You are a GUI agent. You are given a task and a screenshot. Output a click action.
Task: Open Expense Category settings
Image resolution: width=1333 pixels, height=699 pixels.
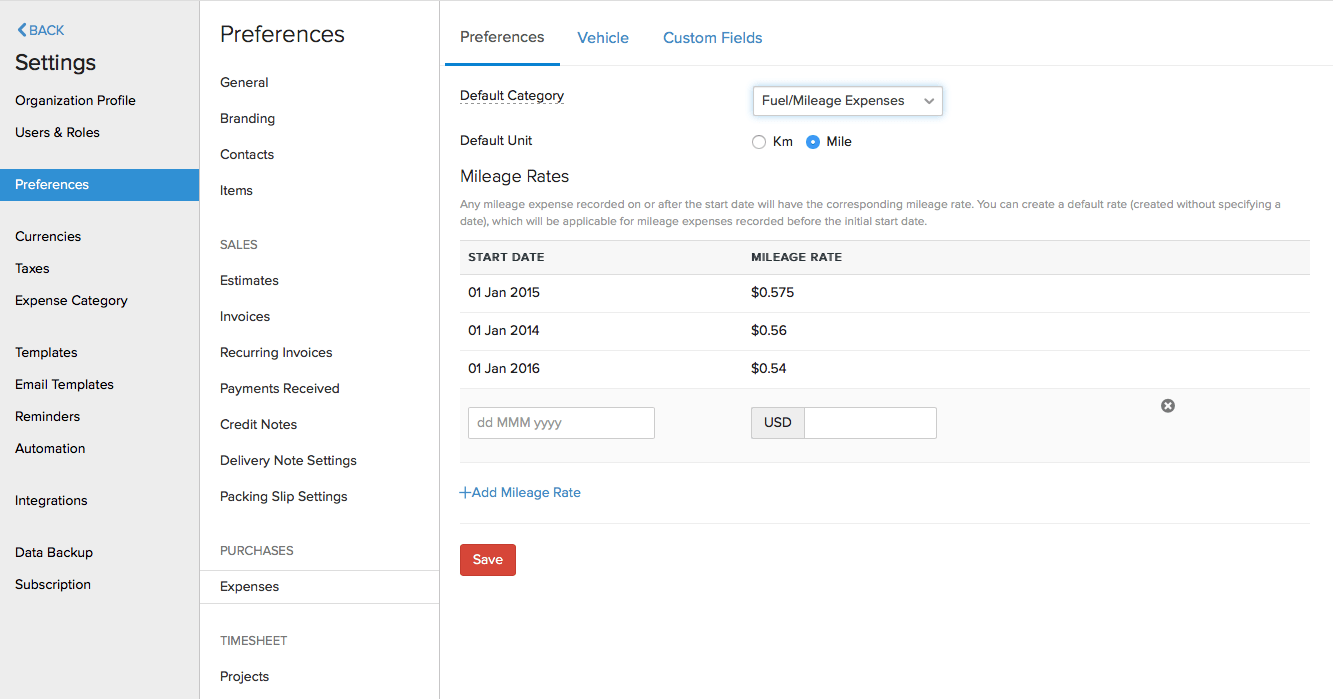[x=71, y=300]
